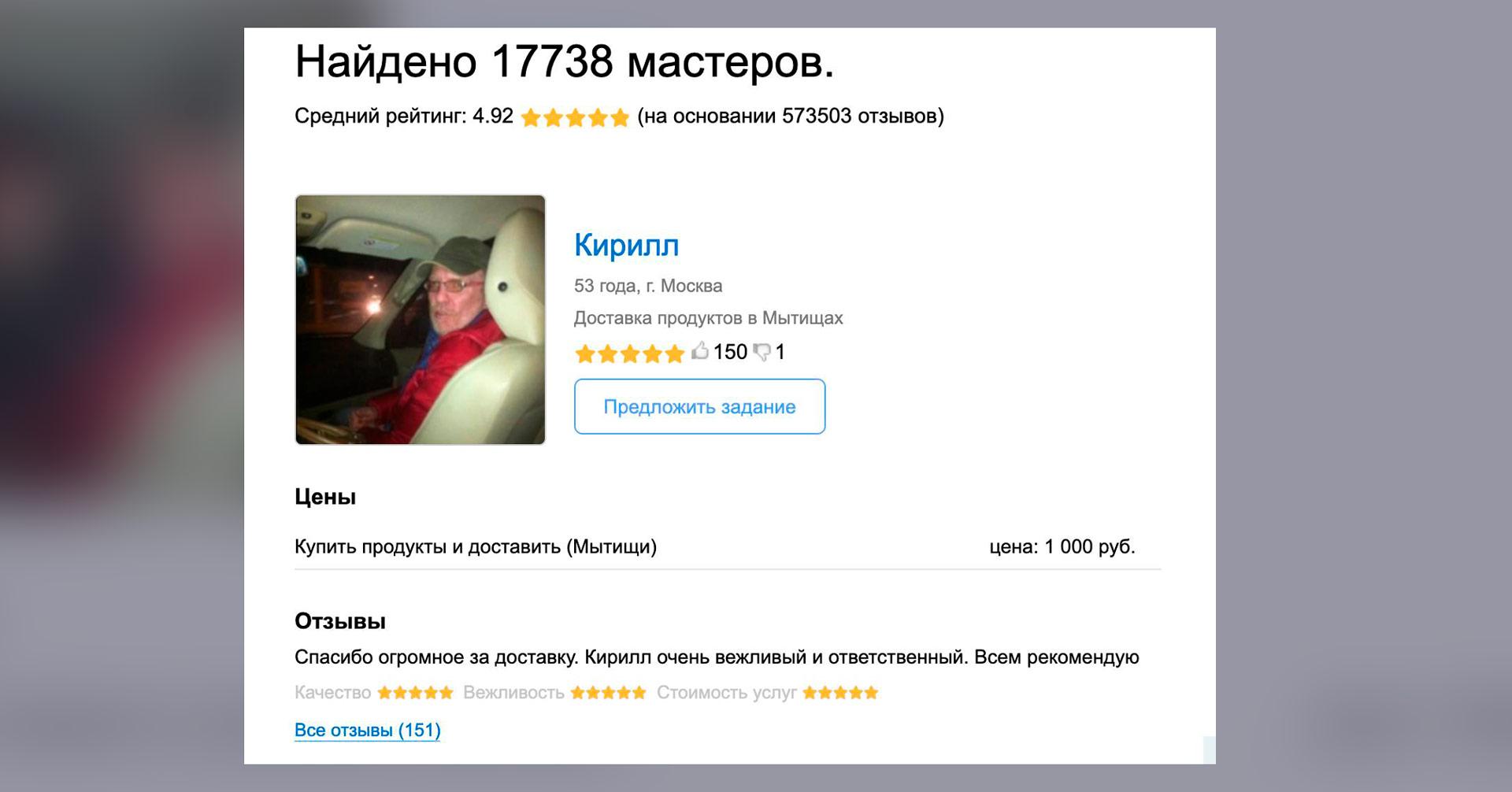Click Kirill's five-star rating under the profile

pos(630,353)
